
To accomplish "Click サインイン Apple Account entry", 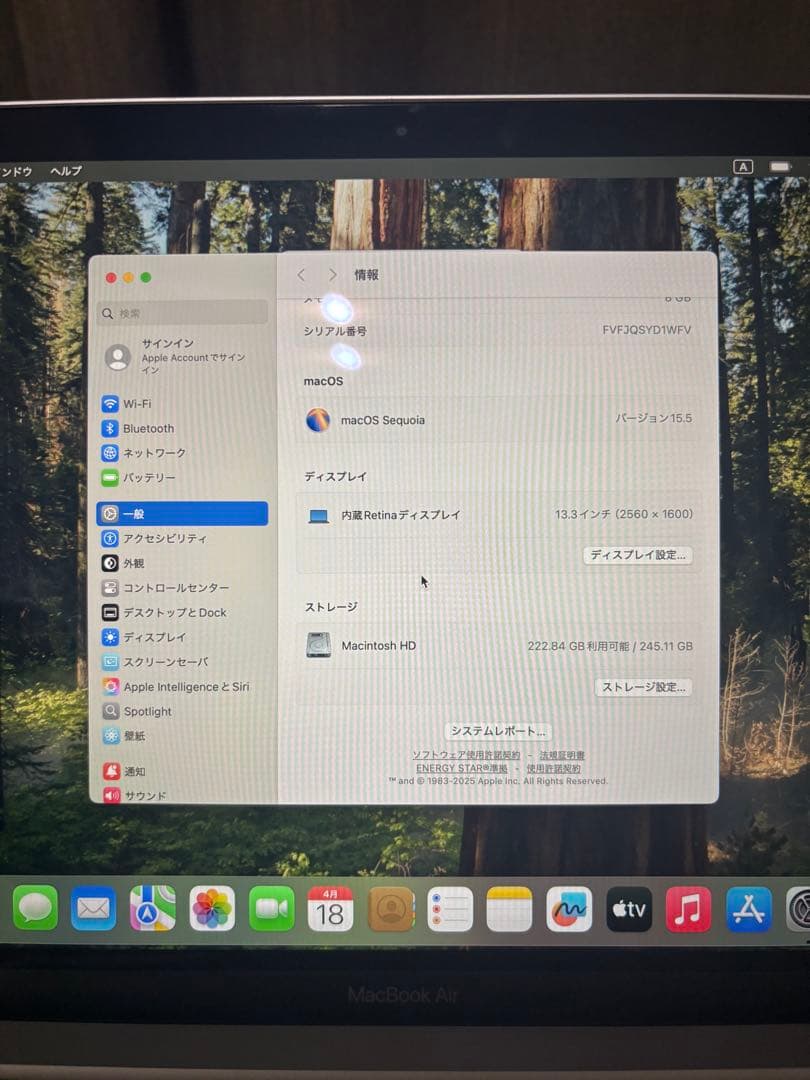I will pyautogui.click(x=182, y=357).
